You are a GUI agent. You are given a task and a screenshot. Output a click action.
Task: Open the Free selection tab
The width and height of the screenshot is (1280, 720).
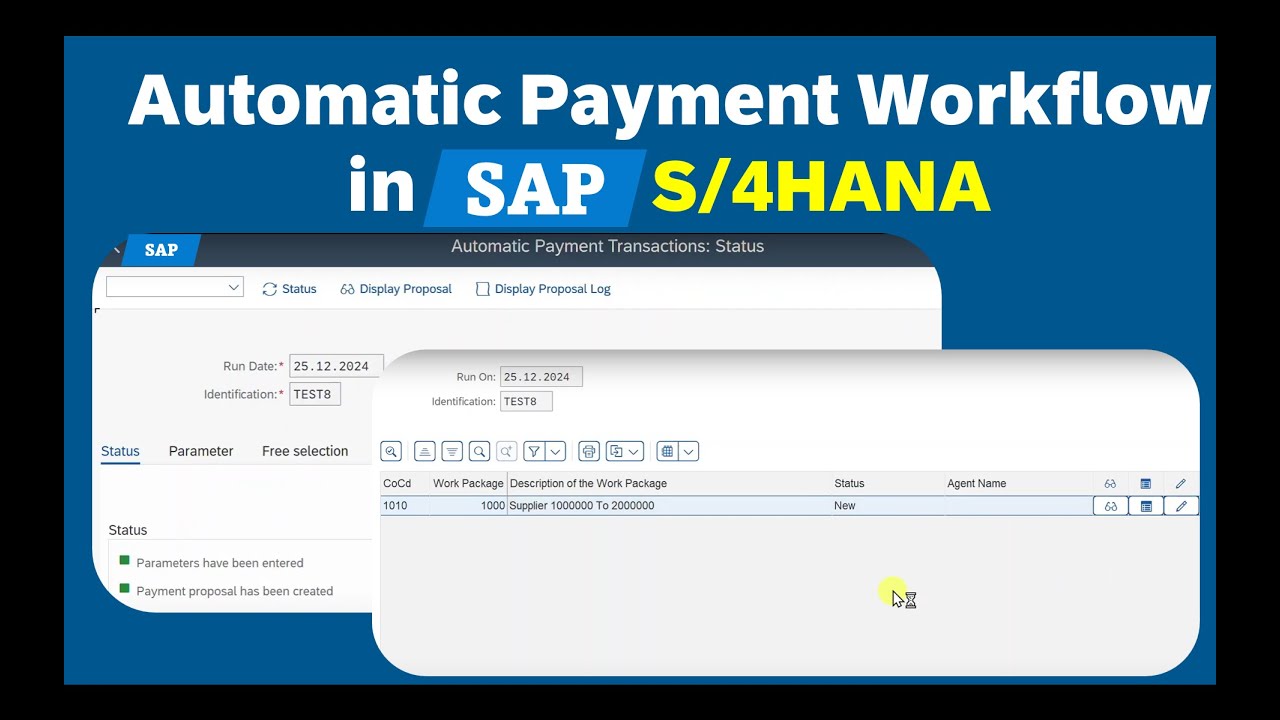pos(305,451)
